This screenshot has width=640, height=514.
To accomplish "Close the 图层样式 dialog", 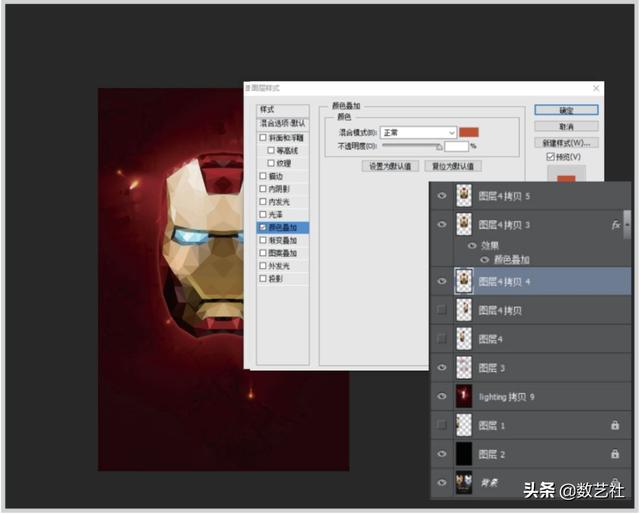I will coord(596,88).
